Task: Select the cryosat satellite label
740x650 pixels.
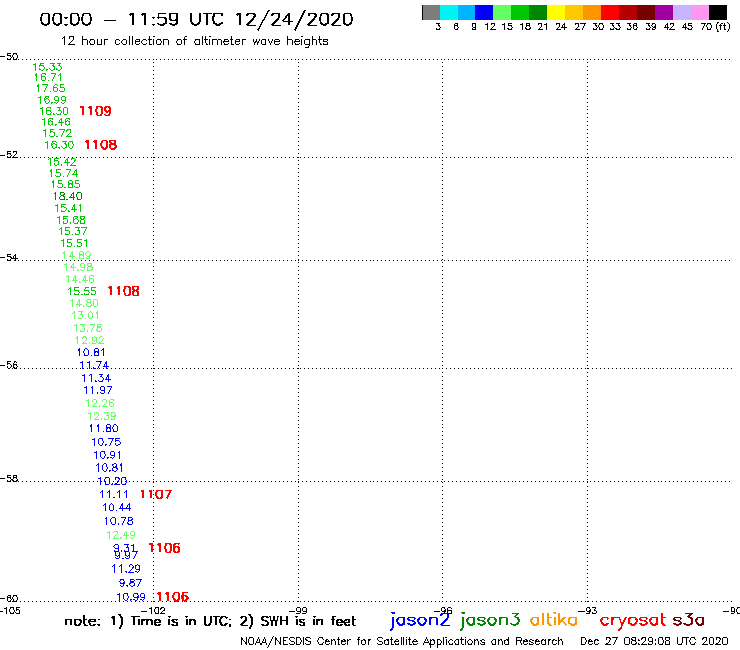Action: coord(633,621)
